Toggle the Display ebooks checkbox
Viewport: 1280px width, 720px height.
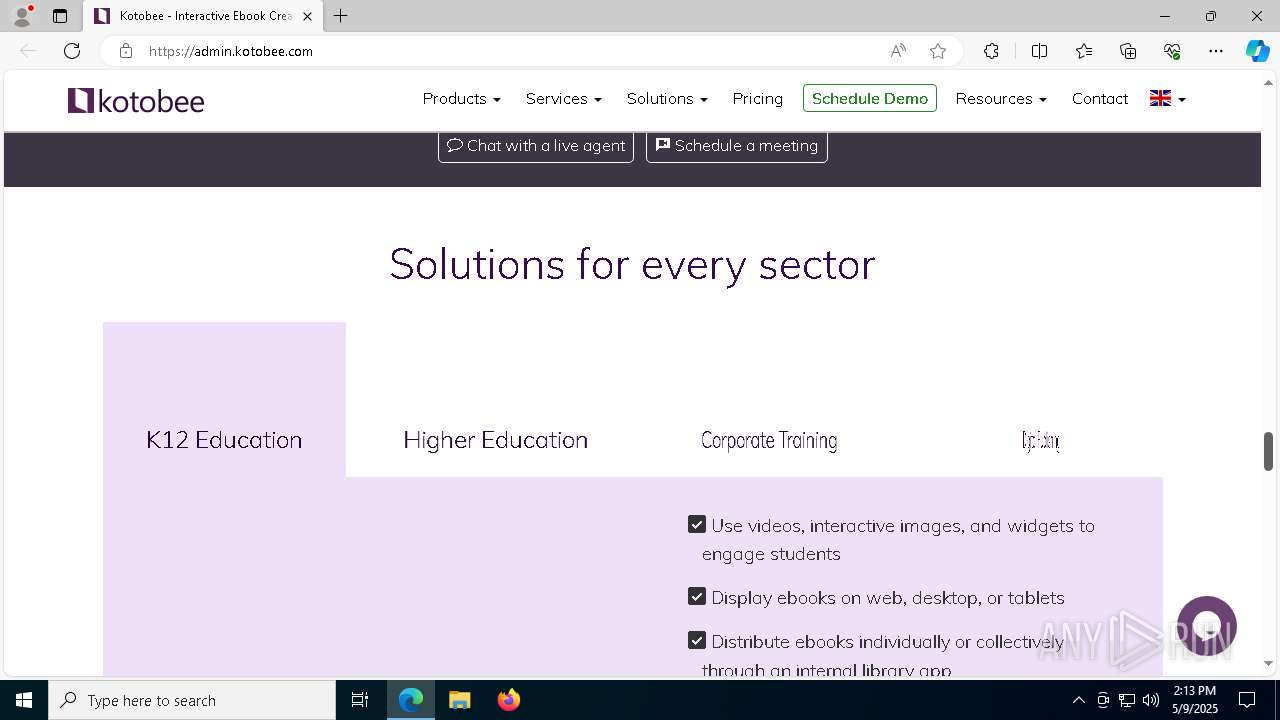(697, 596)
